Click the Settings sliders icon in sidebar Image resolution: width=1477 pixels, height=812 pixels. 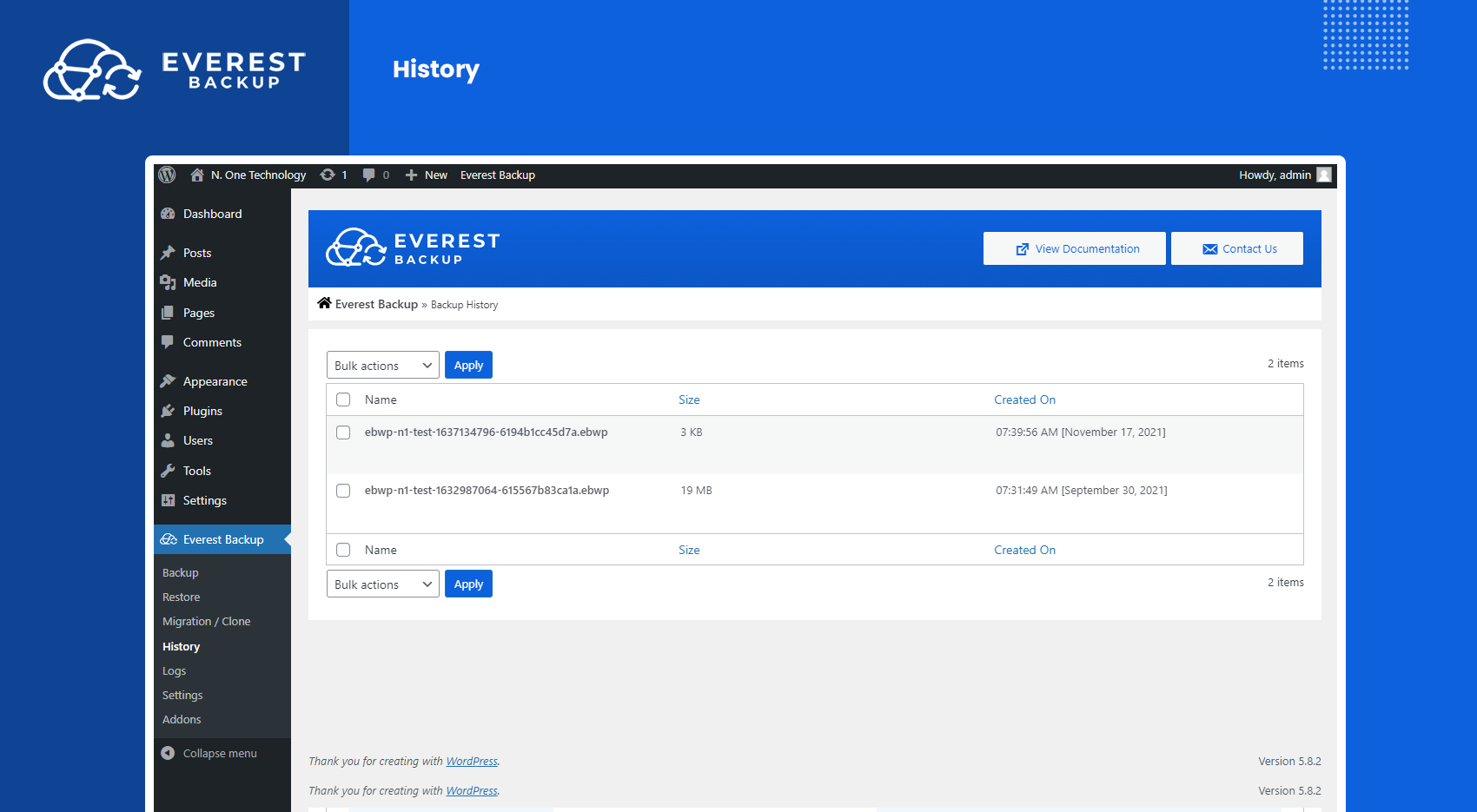point(169,500)
